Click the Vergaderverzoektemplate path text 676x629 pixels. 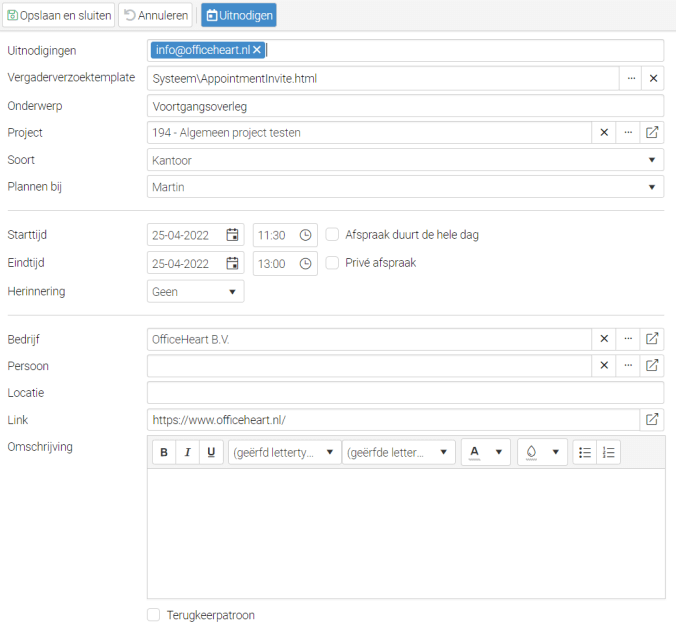(x=235, y=78)
